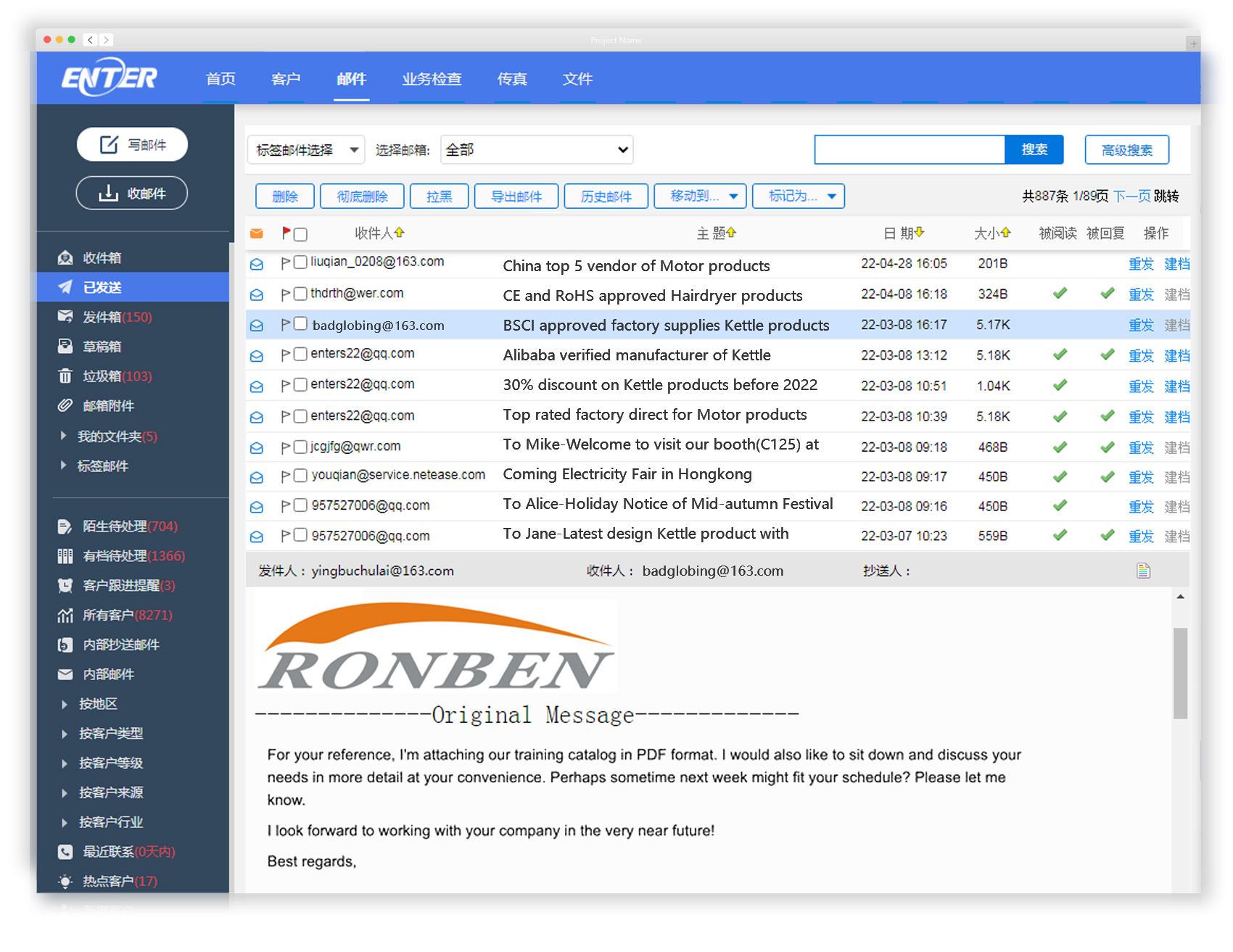Viewport: 1233px width, 952px height.
Task: Check the thdrth@wer.com email checkbox
Action: click(300, 294)
